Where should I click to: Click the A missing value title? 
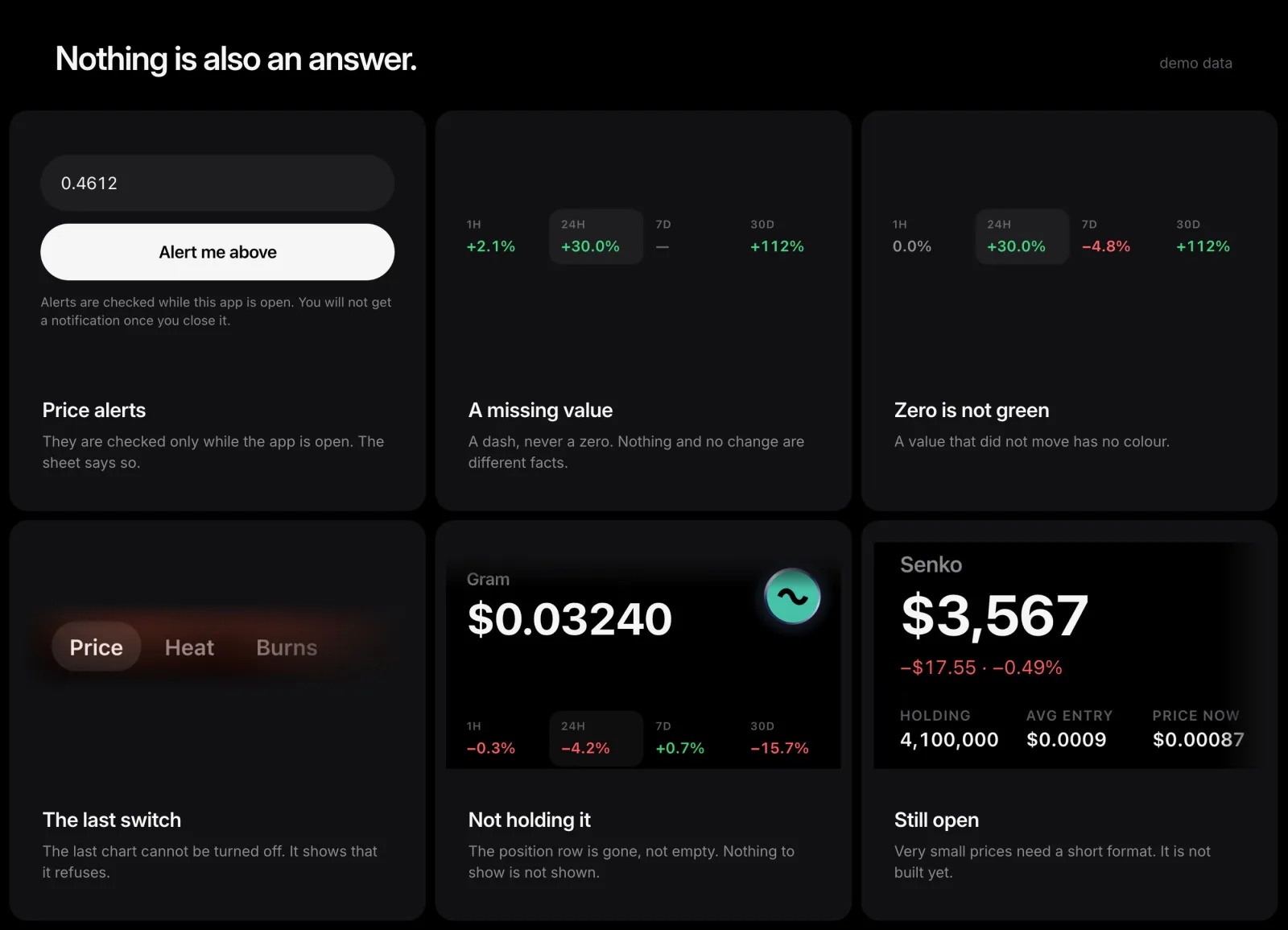tap(540, 410)
